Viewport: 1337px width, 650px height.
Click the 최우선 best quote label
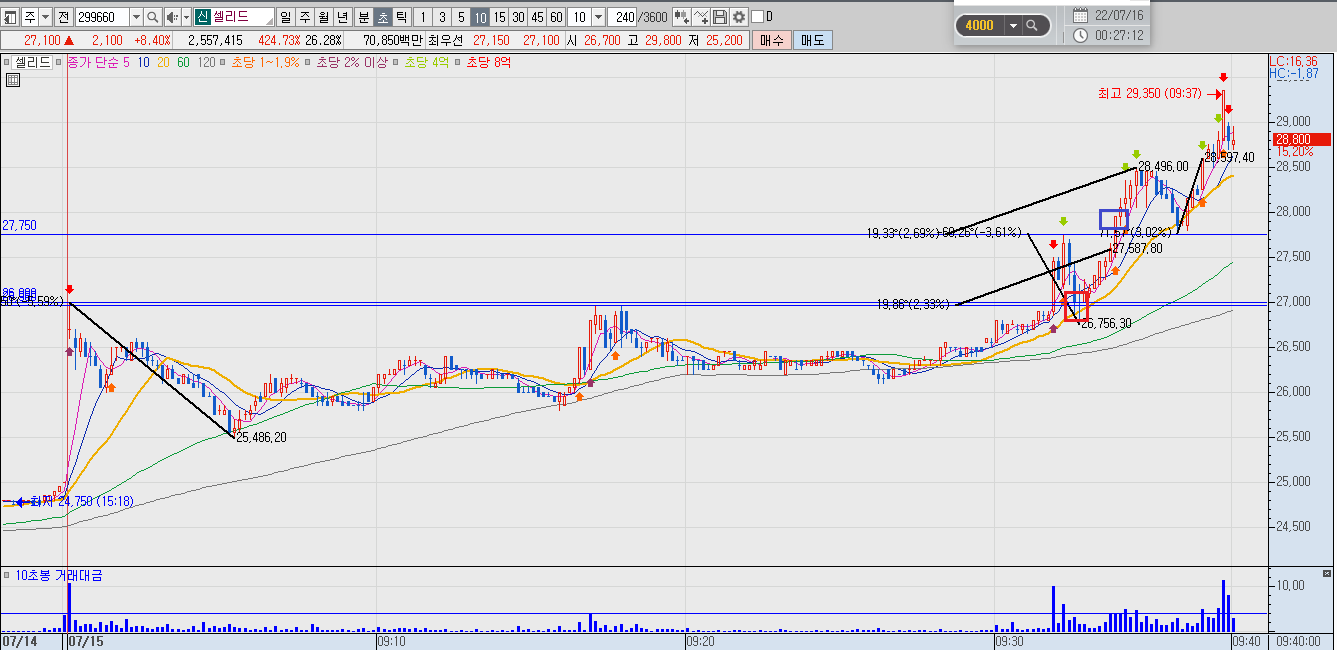[448, 40]
